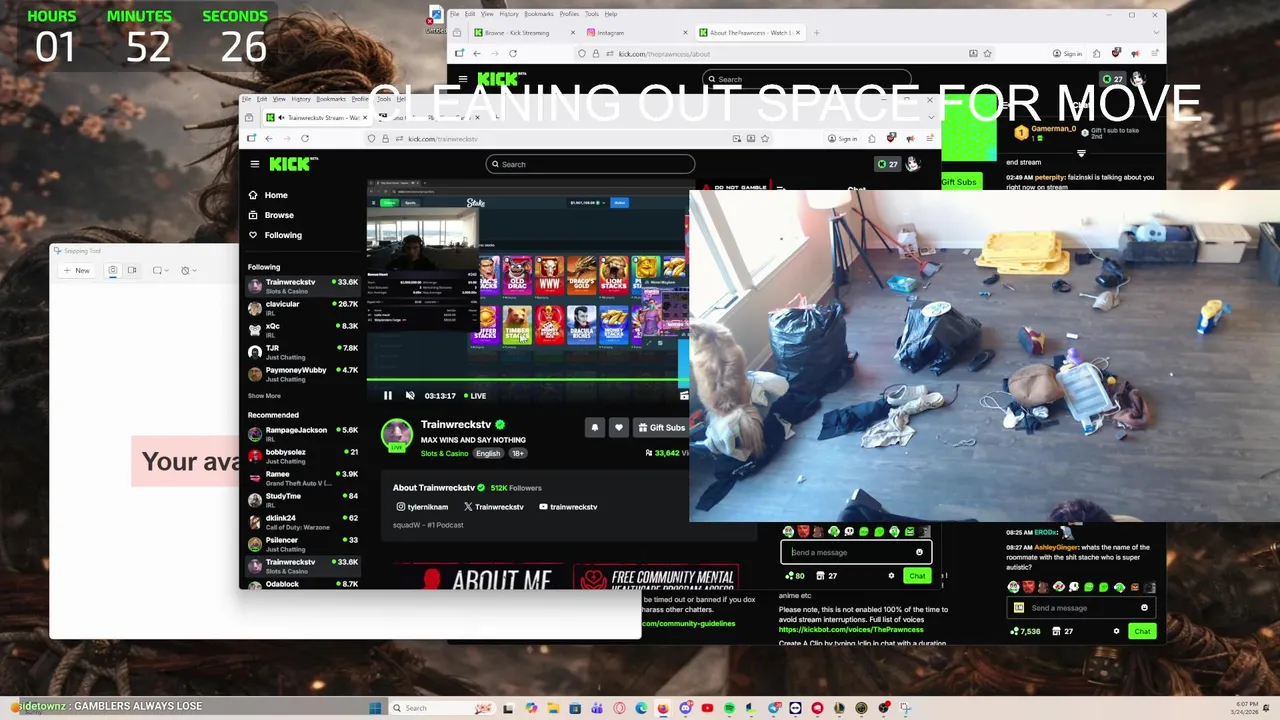
Task: Expand the Following list with Show More
Action: [x=264, y=396]
